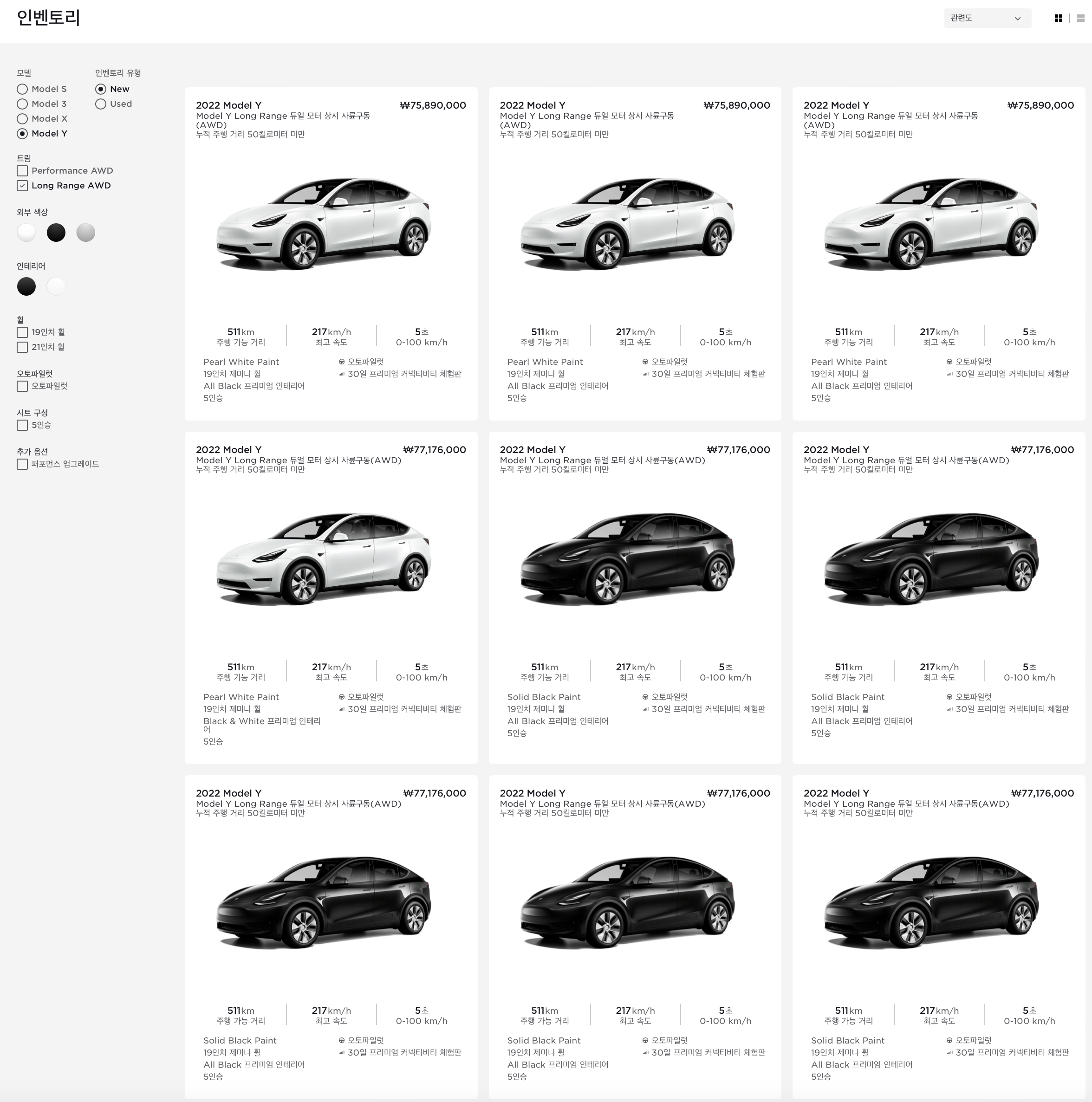The image size is (1092, 1102).
Task: Switch to grid view layout icon
Action: pyautogui.click(x=1058, y=18)
